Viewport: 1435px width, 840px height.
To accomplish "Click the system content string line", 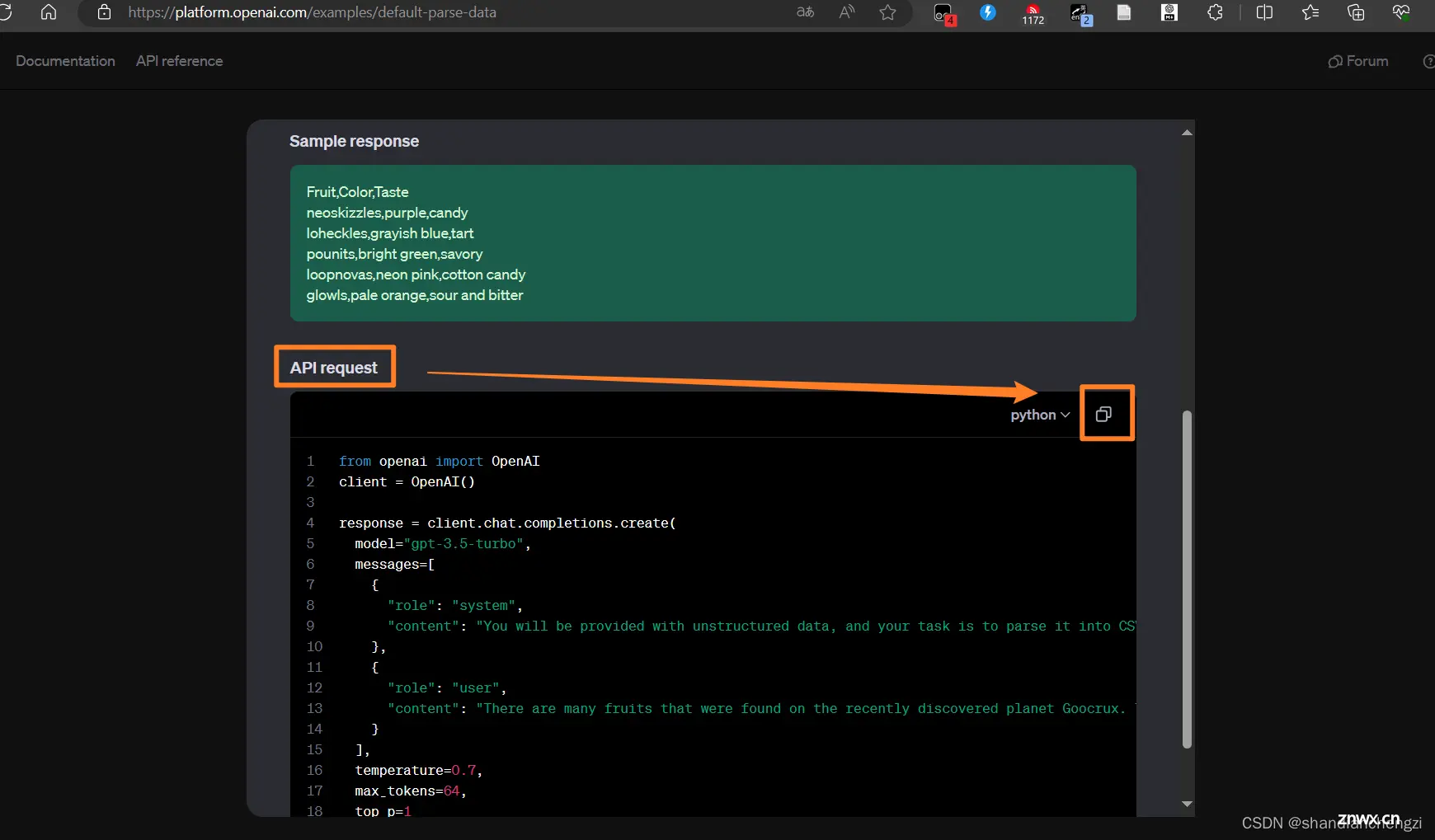I will [x=761, y=626].
